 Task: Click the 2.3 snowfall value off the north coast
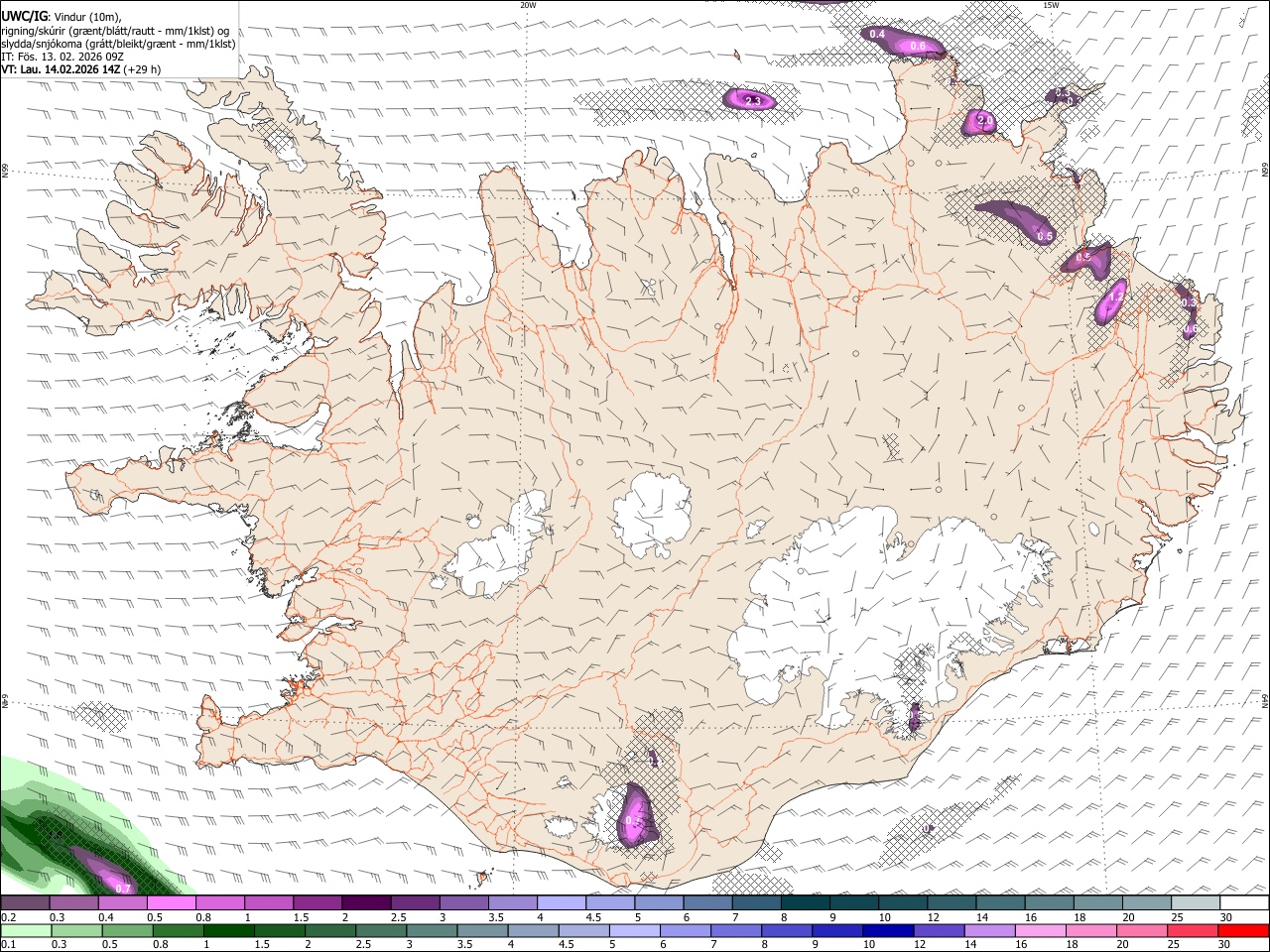752,101
